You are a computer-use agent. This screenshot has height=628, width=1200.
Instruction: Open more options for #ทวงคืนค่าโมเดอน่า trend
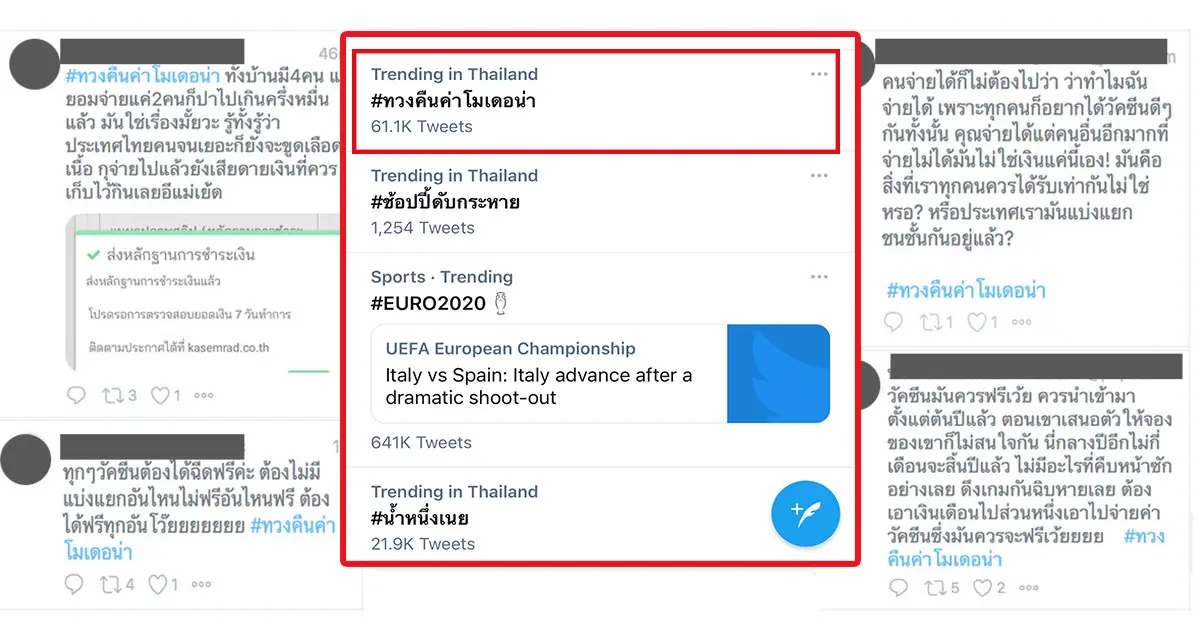click(x=819, y=74)
